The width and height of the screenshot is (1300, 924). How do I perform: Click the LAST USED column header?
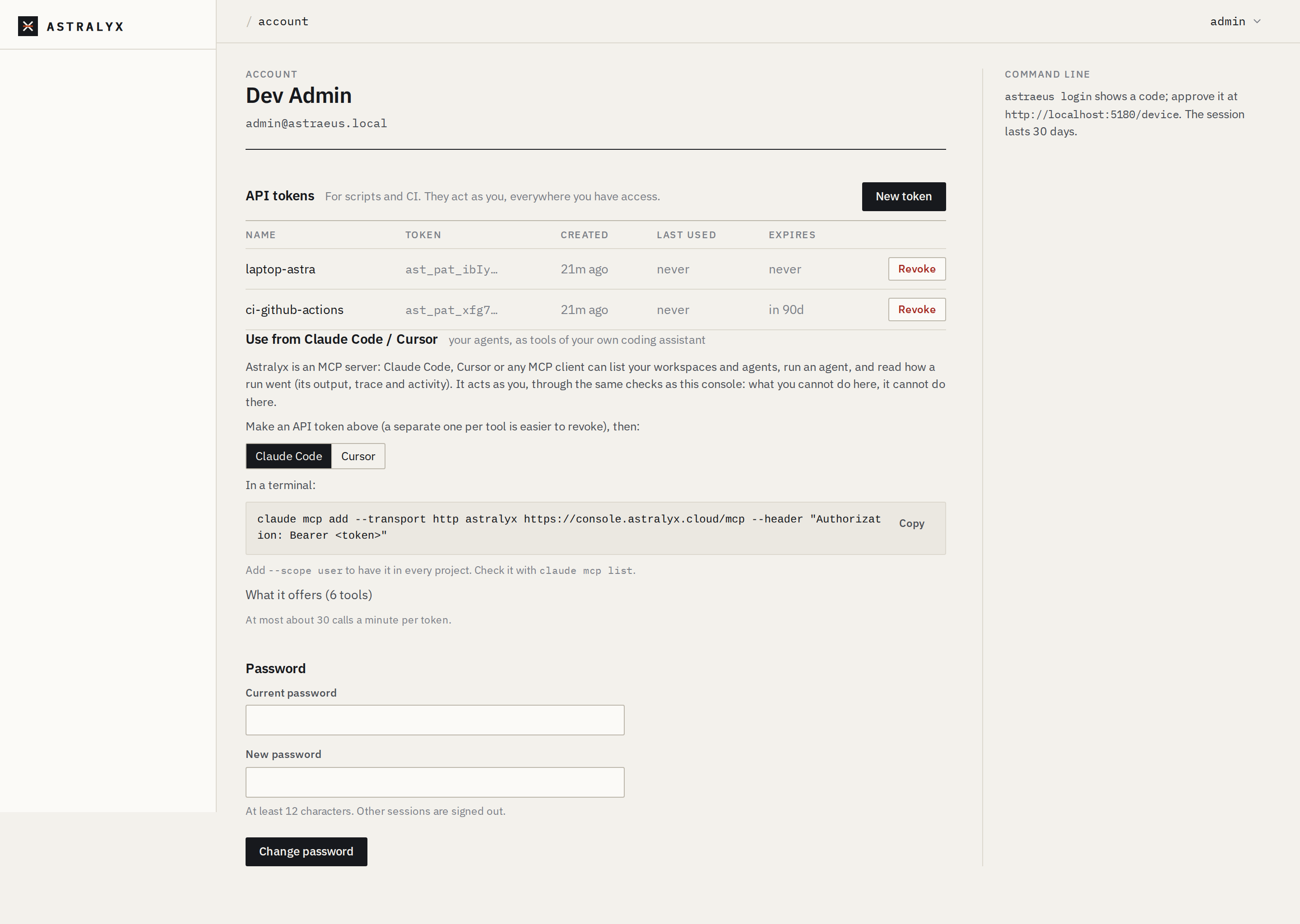click(x=686, y=235)
